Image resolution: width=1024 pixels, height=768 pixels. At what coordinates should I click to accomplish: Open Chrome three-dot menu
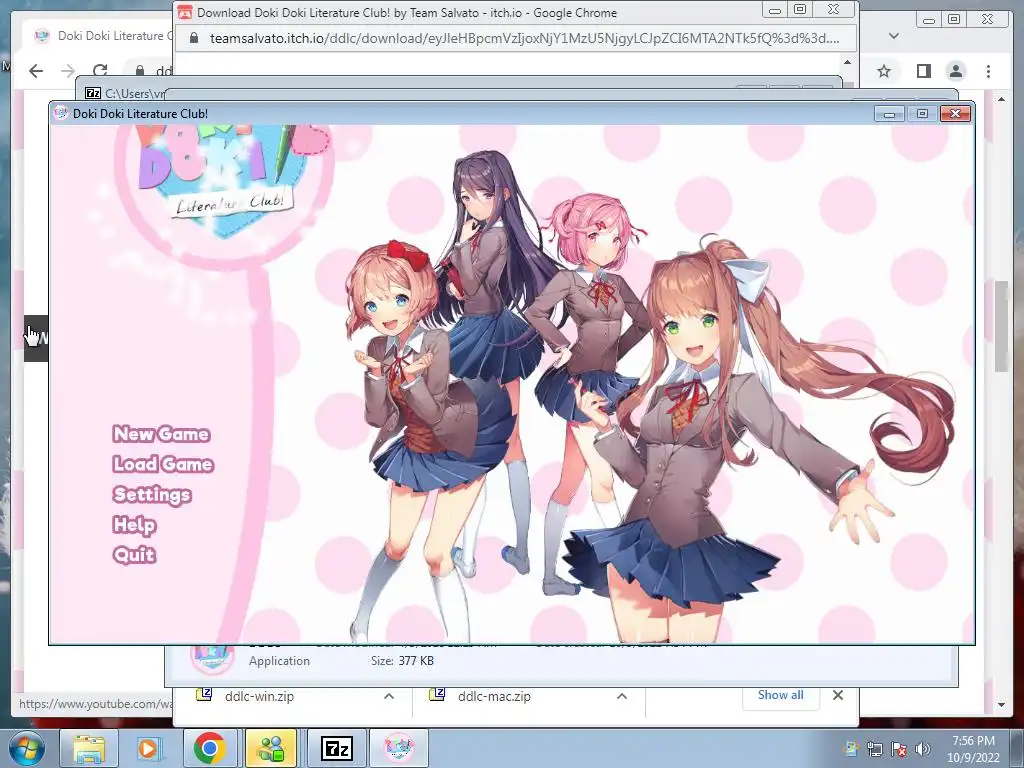[989, 71]
